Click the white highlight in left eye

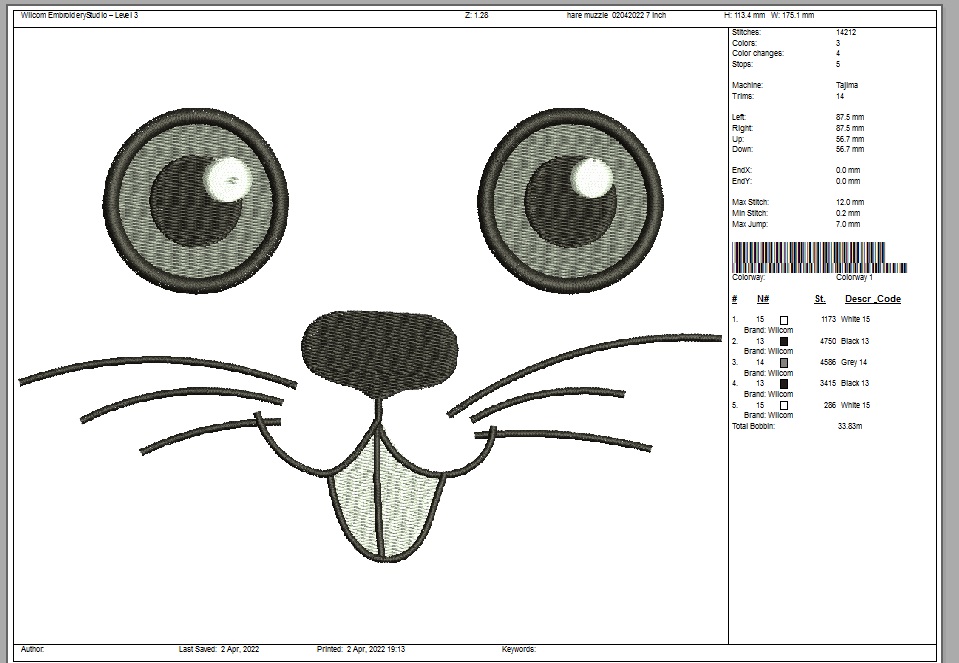(x=227, y=178)
